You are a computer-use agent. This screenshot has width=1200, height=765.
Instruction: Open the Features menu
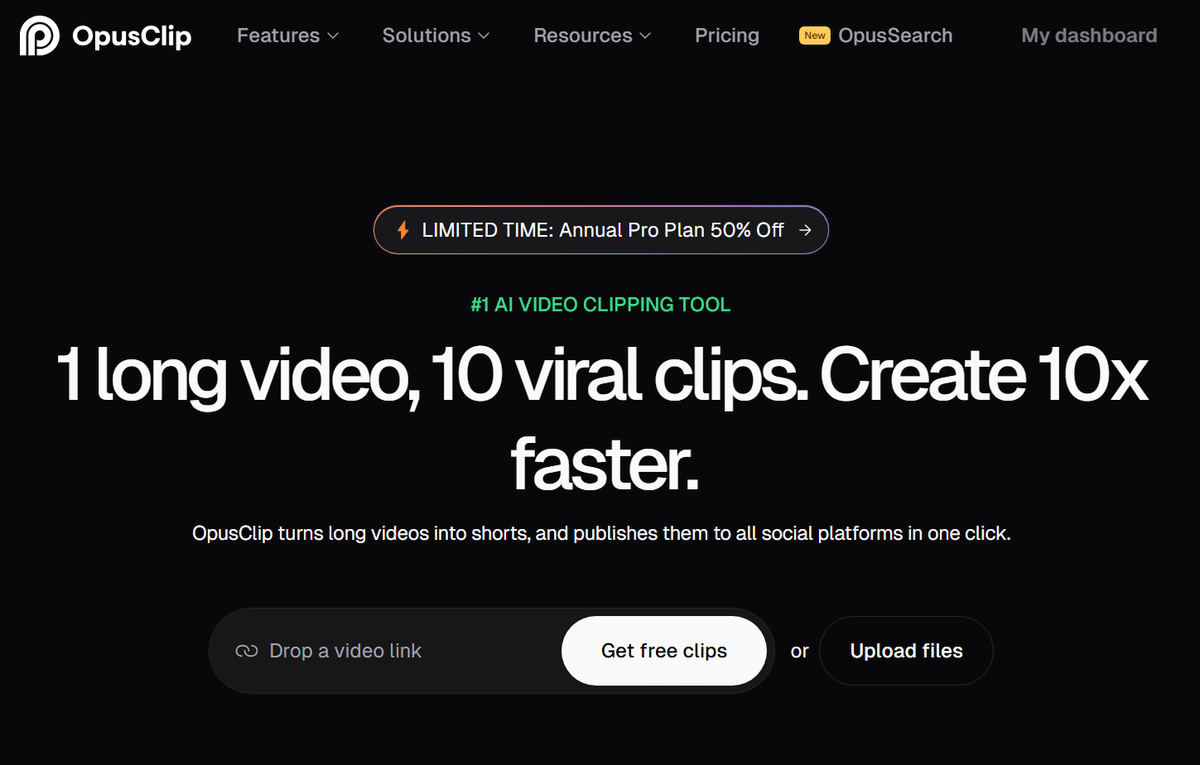point(288,36)
